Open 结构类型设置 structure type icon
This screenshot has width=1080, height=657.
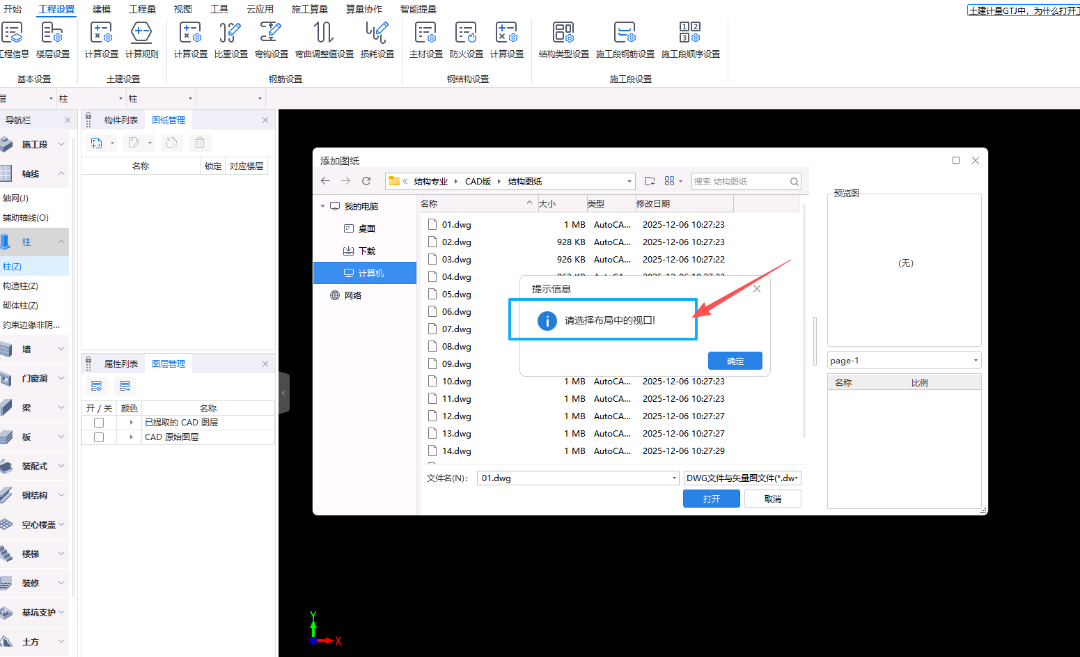click(x=563, y=32)
